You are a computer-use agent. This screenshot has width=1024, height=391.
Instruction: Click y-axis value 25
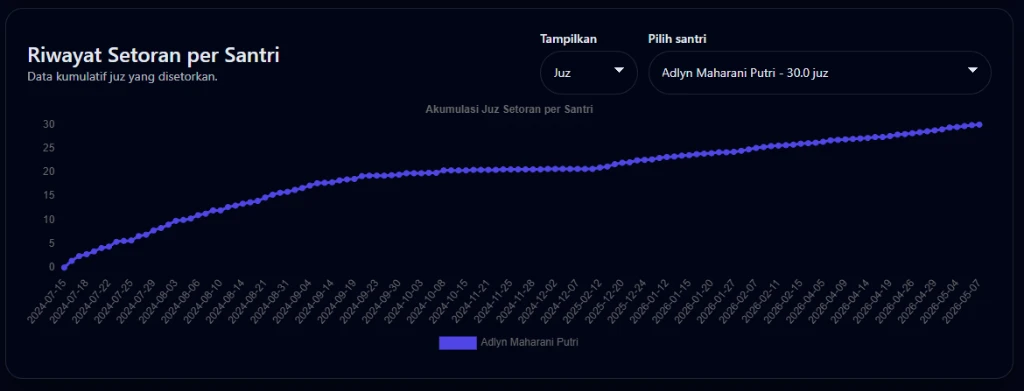tap(50, 148)
